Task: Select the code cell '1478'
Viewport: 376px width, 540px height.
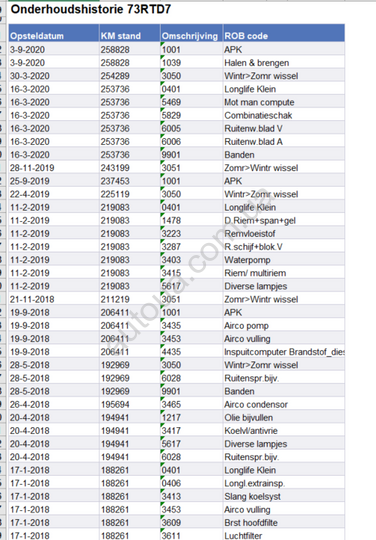Action: point(191,220)
